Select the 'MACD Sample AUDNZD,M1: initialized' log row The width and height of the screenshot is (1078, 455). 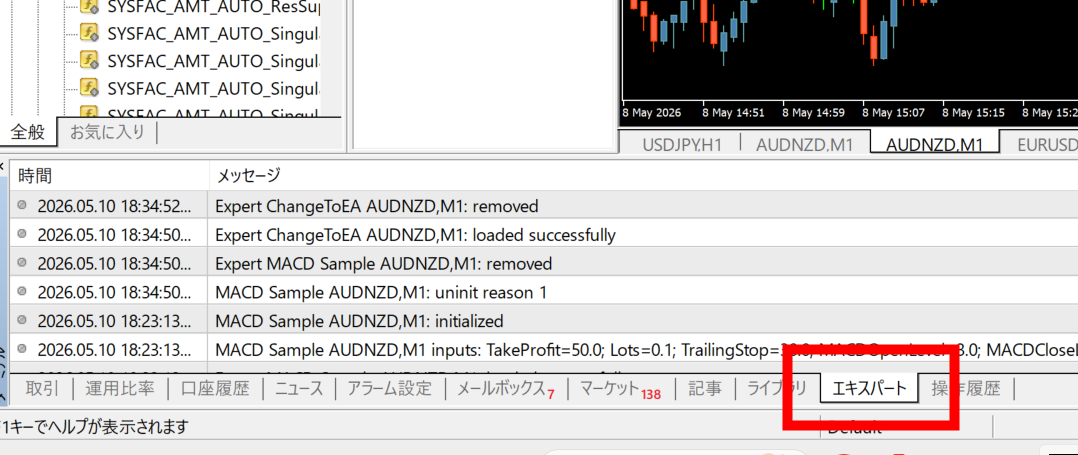[x=543, y=321]
